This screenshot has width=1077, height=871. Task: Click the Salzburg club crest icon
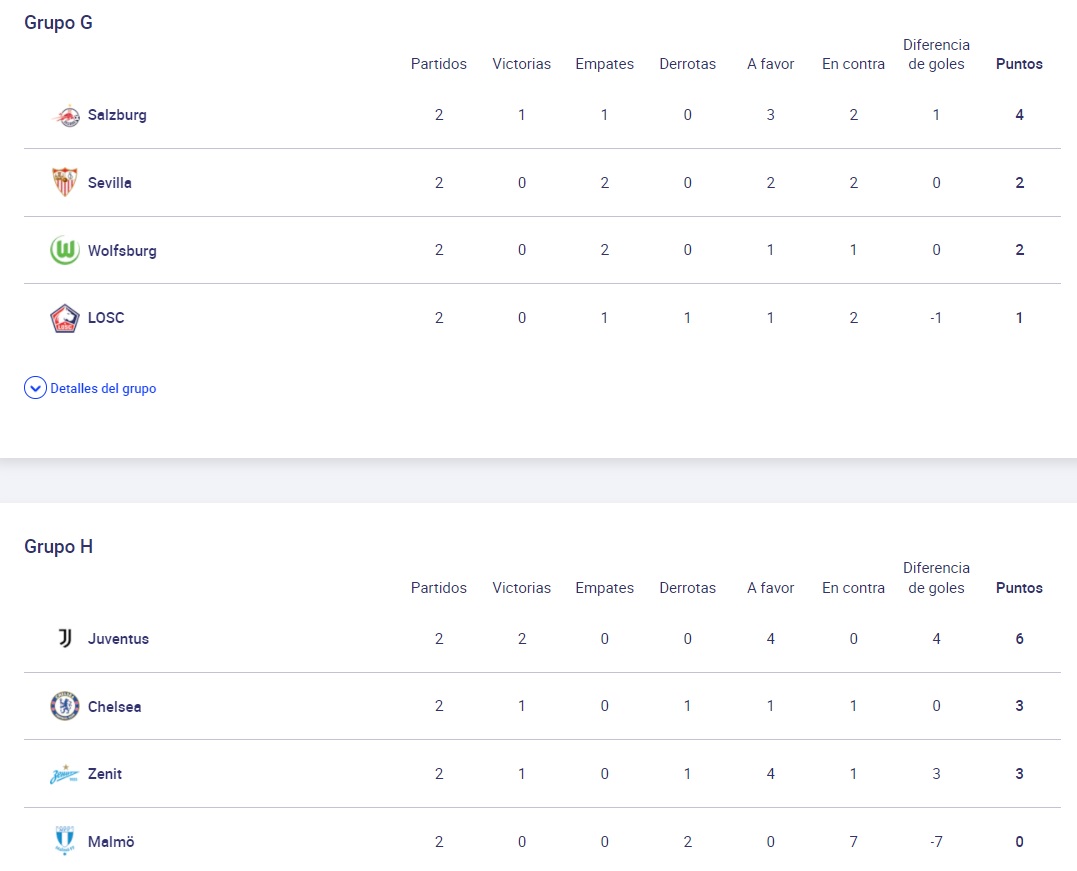65,115
